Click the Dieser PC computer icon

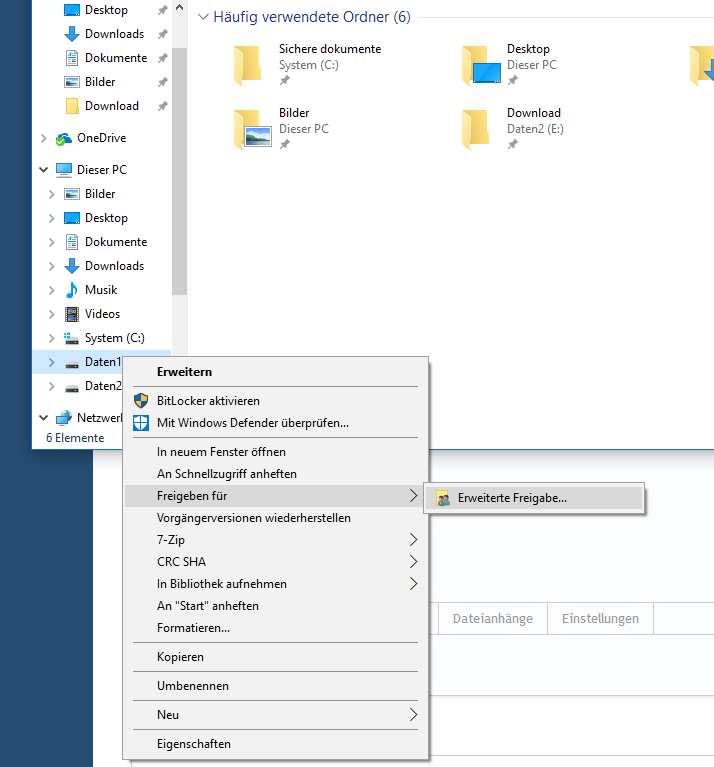tap(64, 170)
